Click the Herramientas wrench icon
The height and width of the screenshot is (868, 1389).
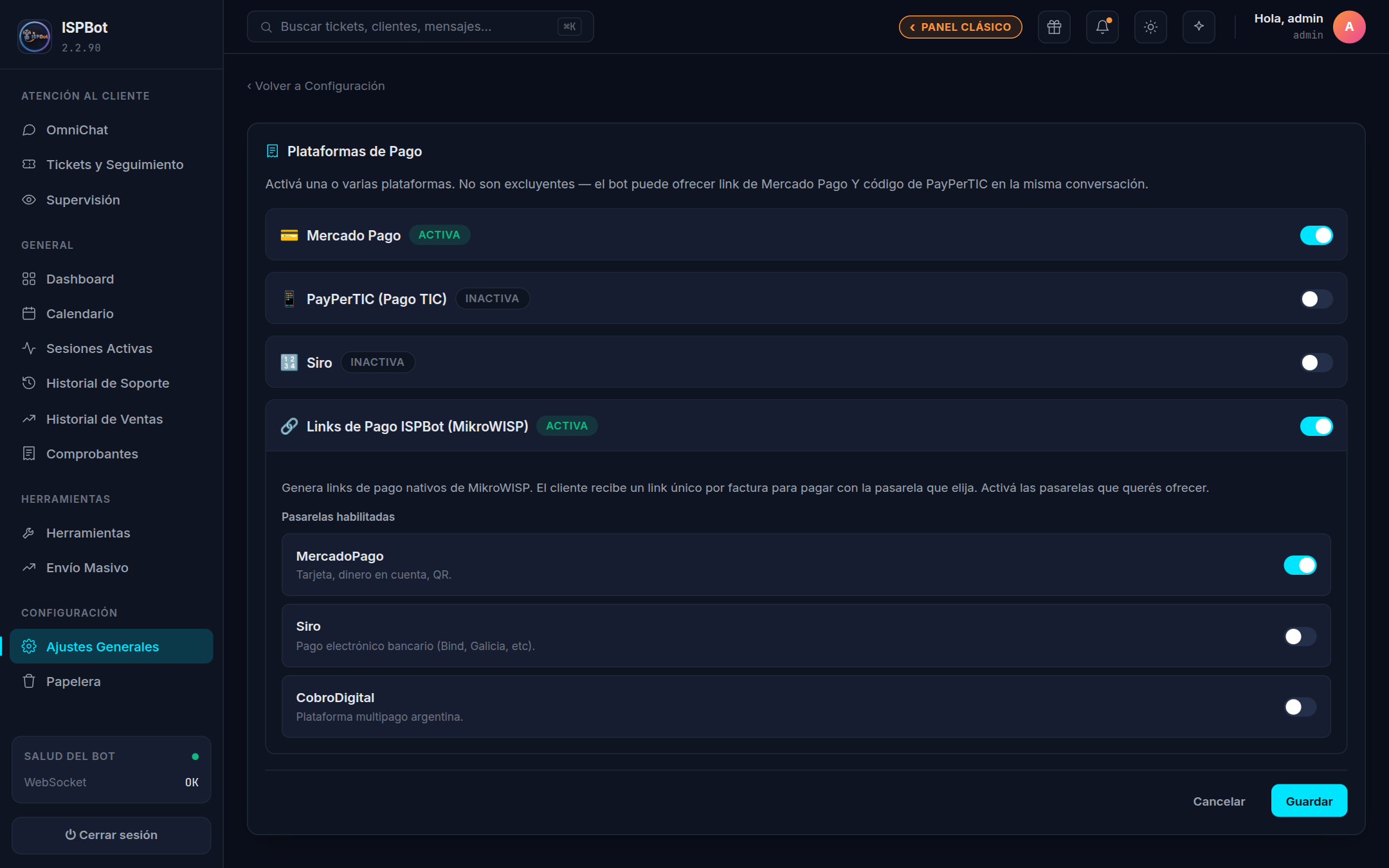pos(29,533)
